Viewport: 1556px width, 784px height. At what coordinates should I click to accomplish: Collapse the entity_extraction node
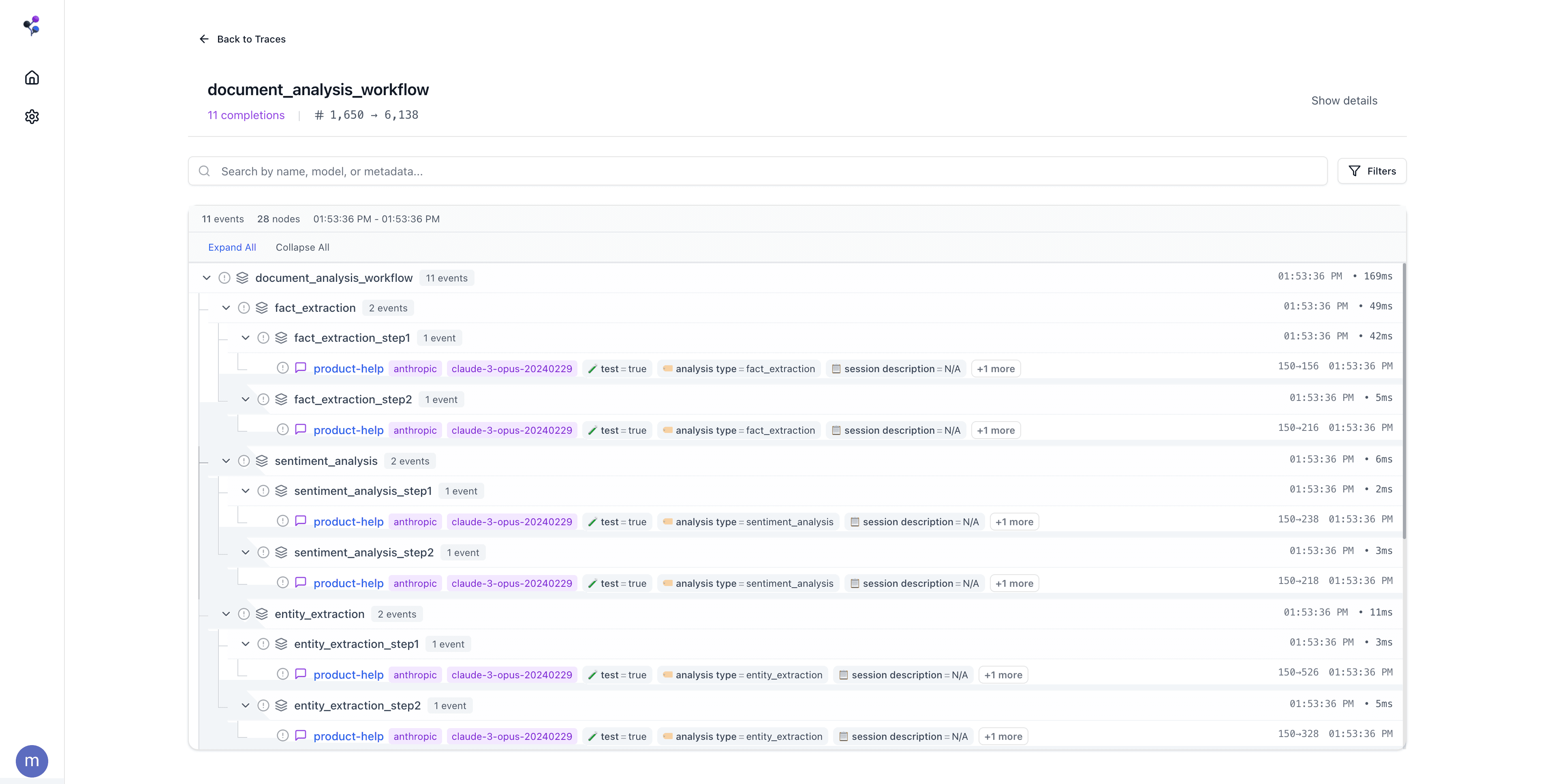pos(226,614)
